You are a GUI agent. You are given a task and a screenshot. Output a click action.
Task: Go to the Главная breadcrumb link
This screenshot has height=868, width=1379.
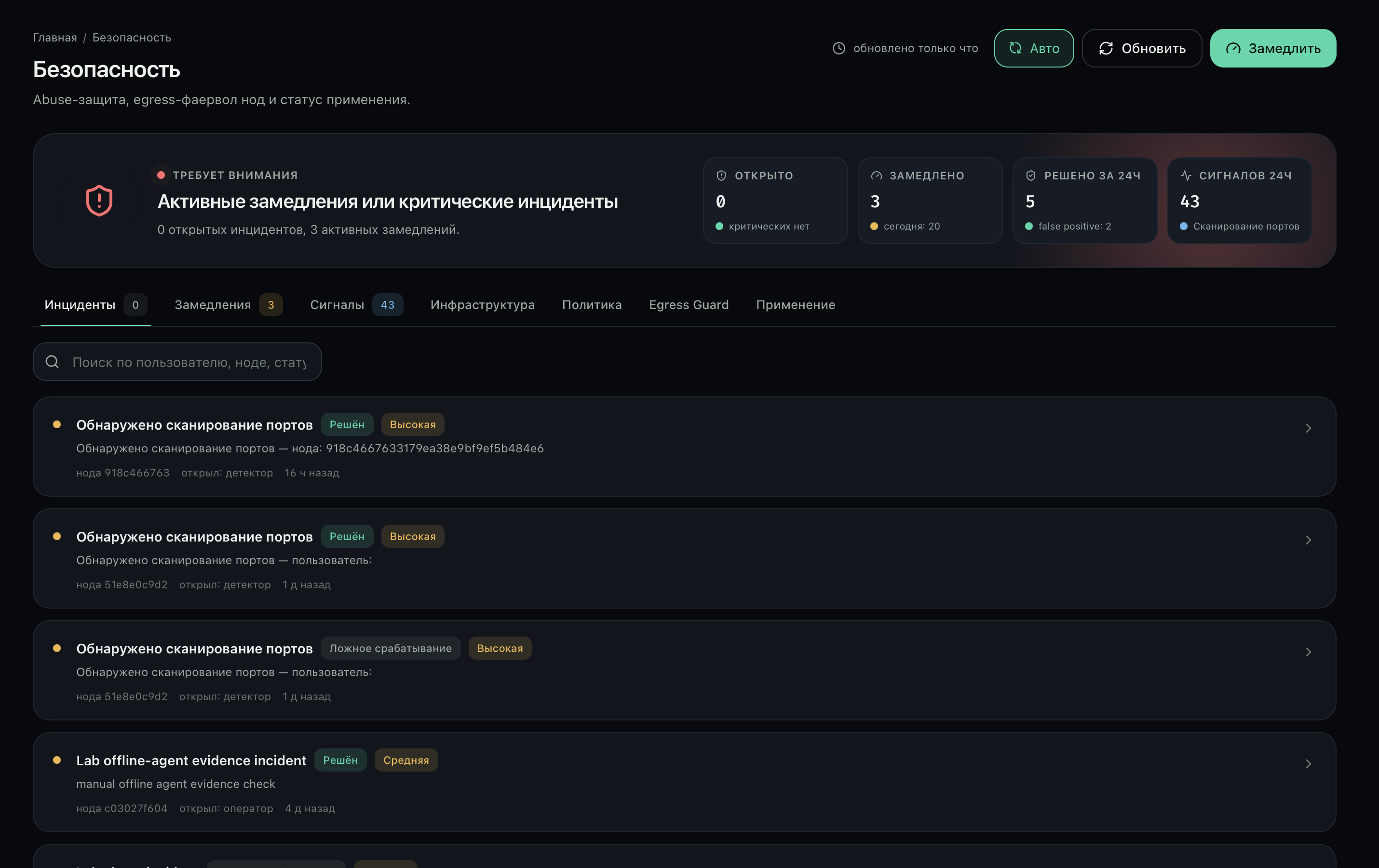point(55,37)
